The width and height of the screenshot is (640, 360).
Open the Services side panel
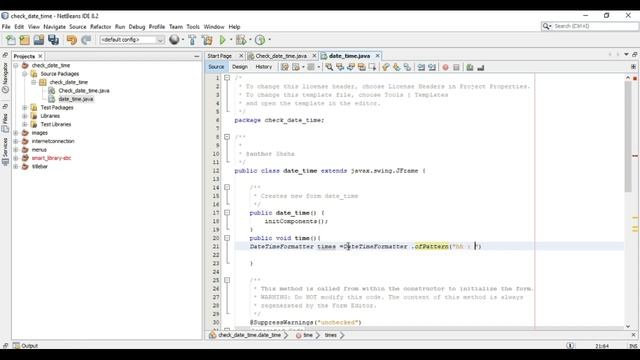pyautogui.click(x=5, y=151)
